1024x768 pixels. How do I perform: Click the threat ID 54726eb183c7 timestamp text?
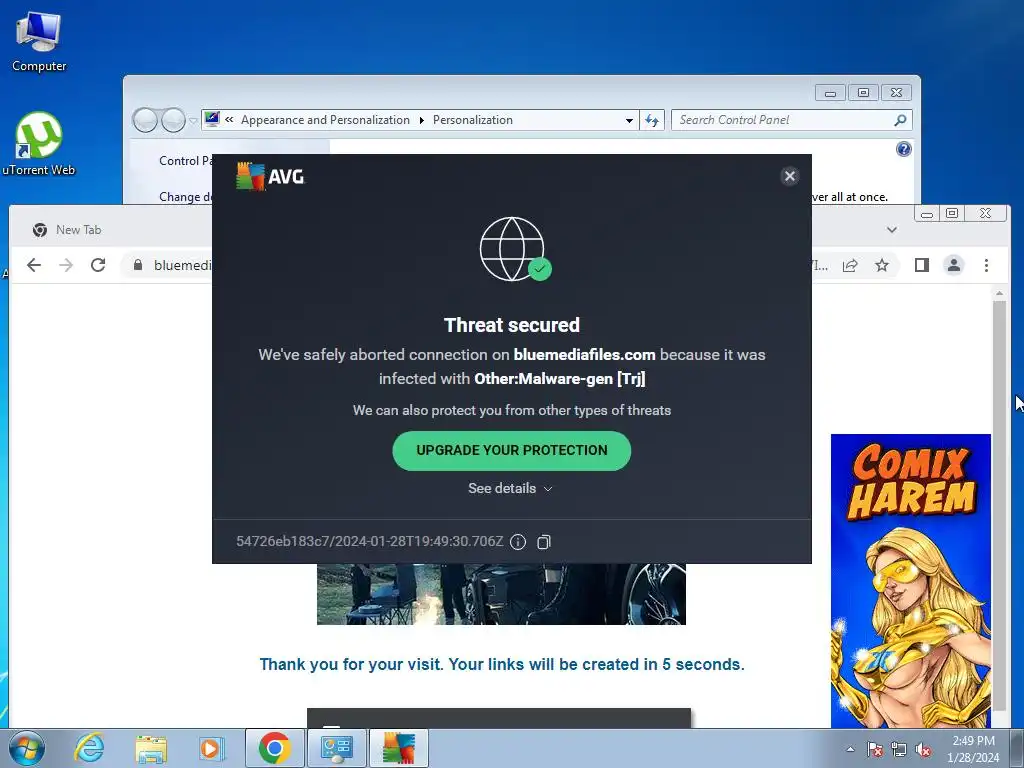(x=370, y=541)
